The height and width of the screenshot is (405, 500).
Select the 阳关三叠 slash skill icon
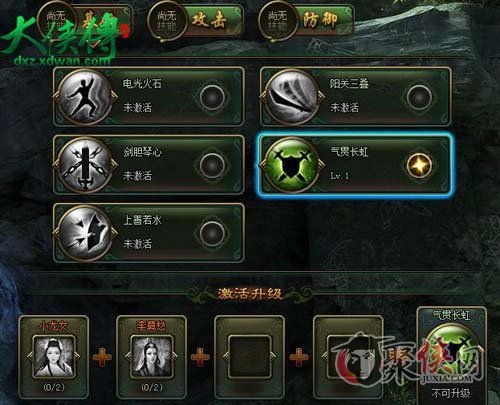[292, 97]
